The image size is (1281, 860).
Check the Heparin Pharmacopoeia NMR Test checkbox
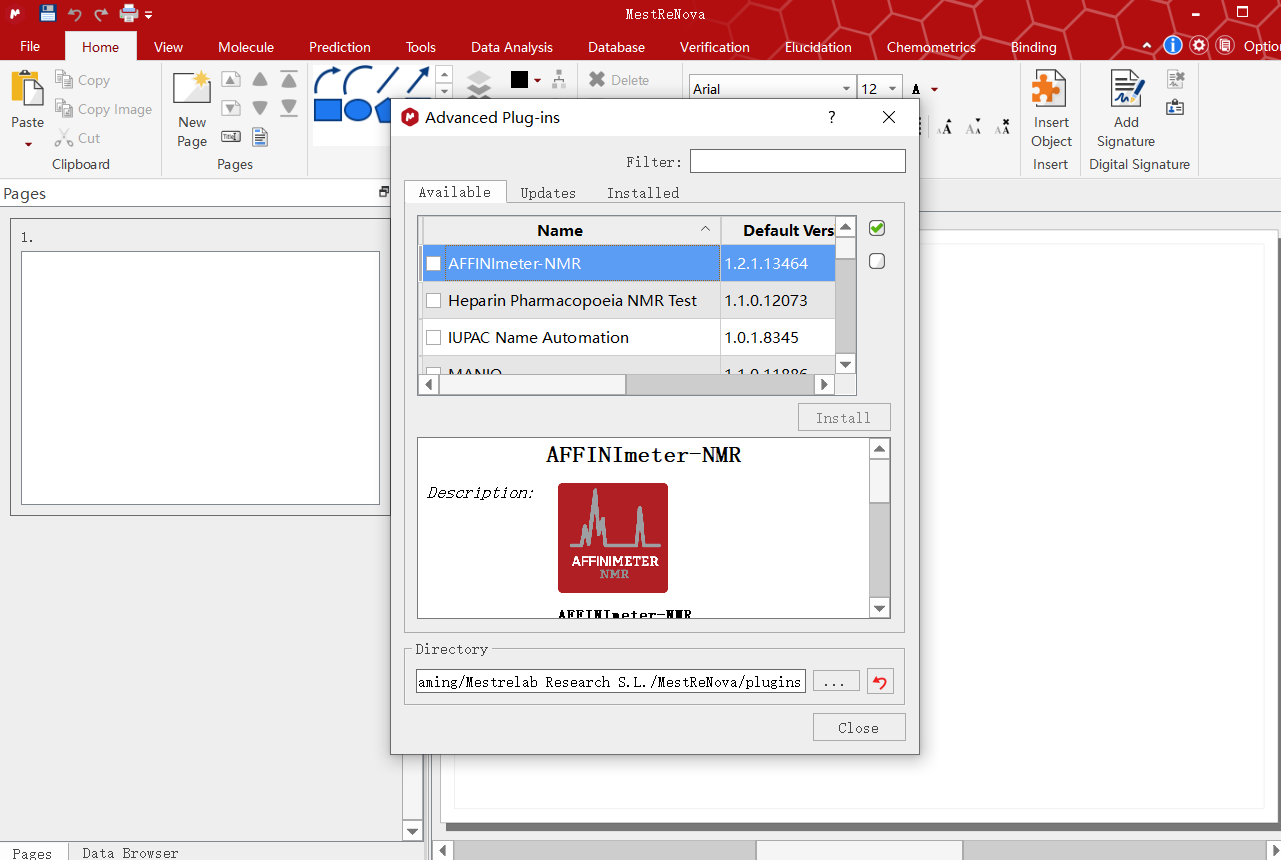(433, 301)
